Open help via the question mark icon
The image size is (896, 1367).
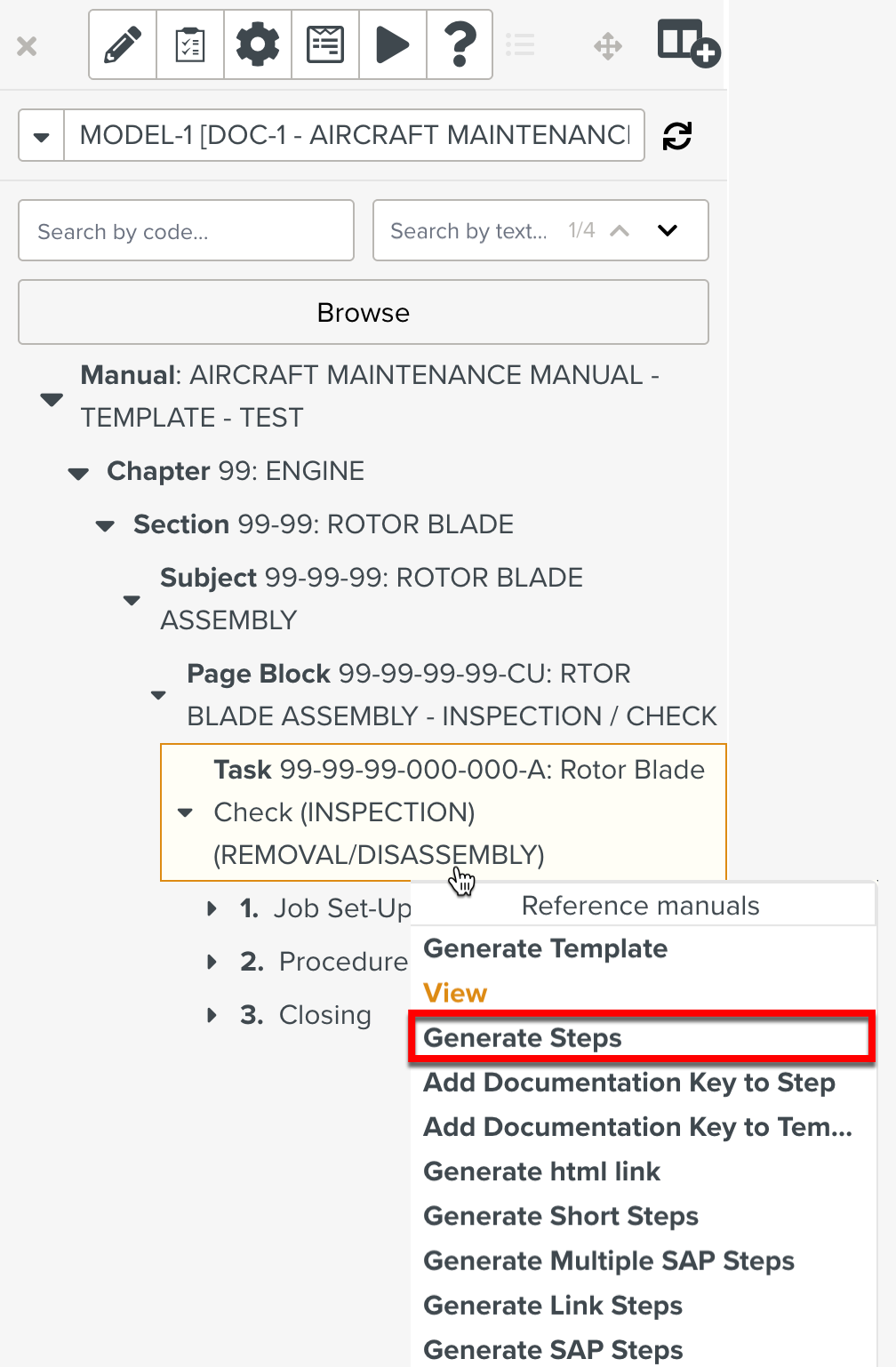(460, 44)
